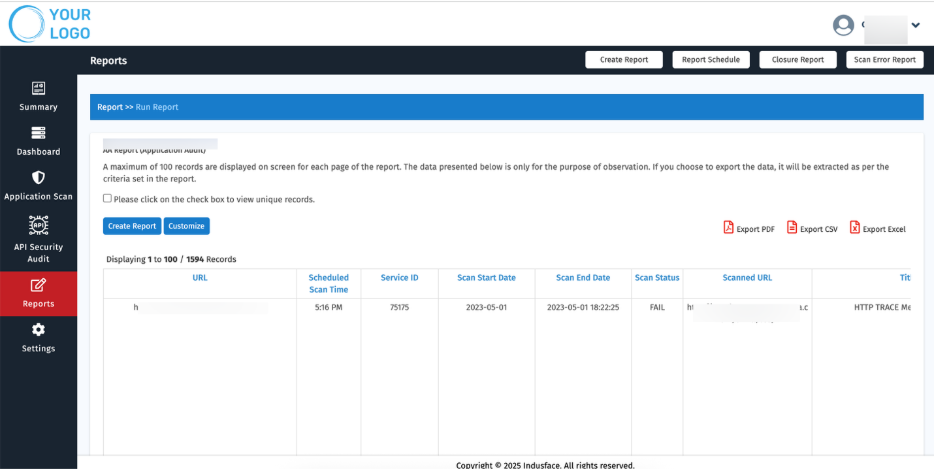This screenshot has height=469, width=936.
Task: Sort by Scan End Date column header
Action: tap(583, 277)
